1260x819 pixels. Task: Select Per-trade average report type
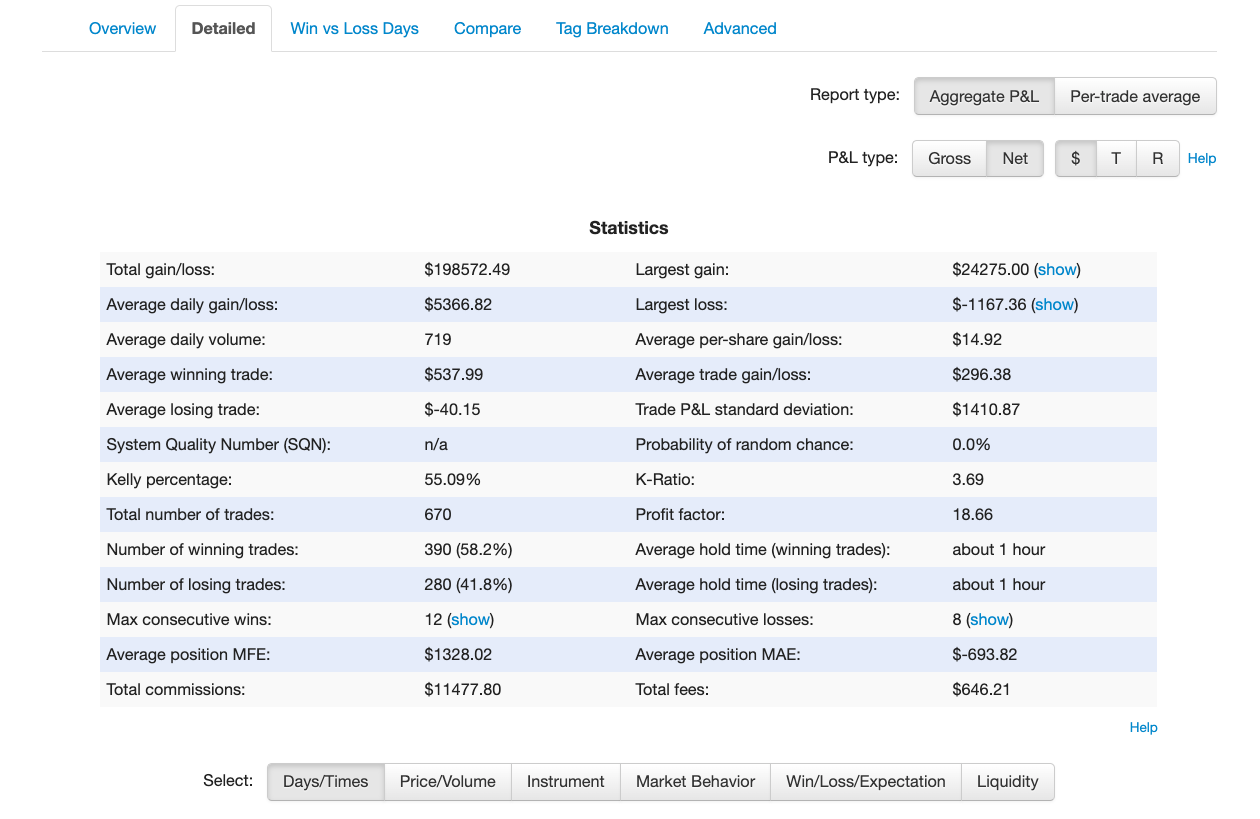(x=1135, y=97)
